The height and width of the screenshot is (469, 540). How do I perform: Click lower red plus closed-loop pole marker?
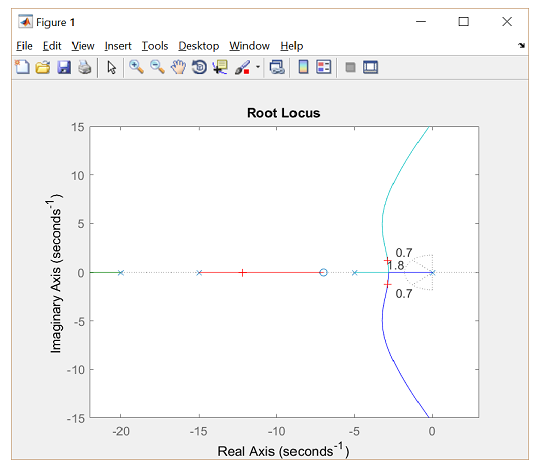[387, 284]
